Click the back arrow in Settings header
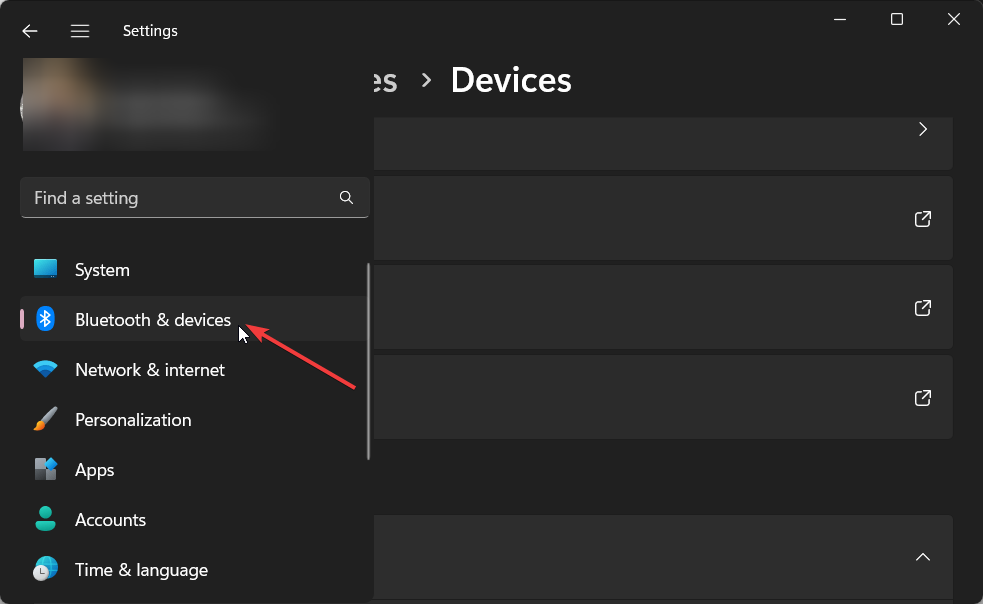 [x=29, y=31]
